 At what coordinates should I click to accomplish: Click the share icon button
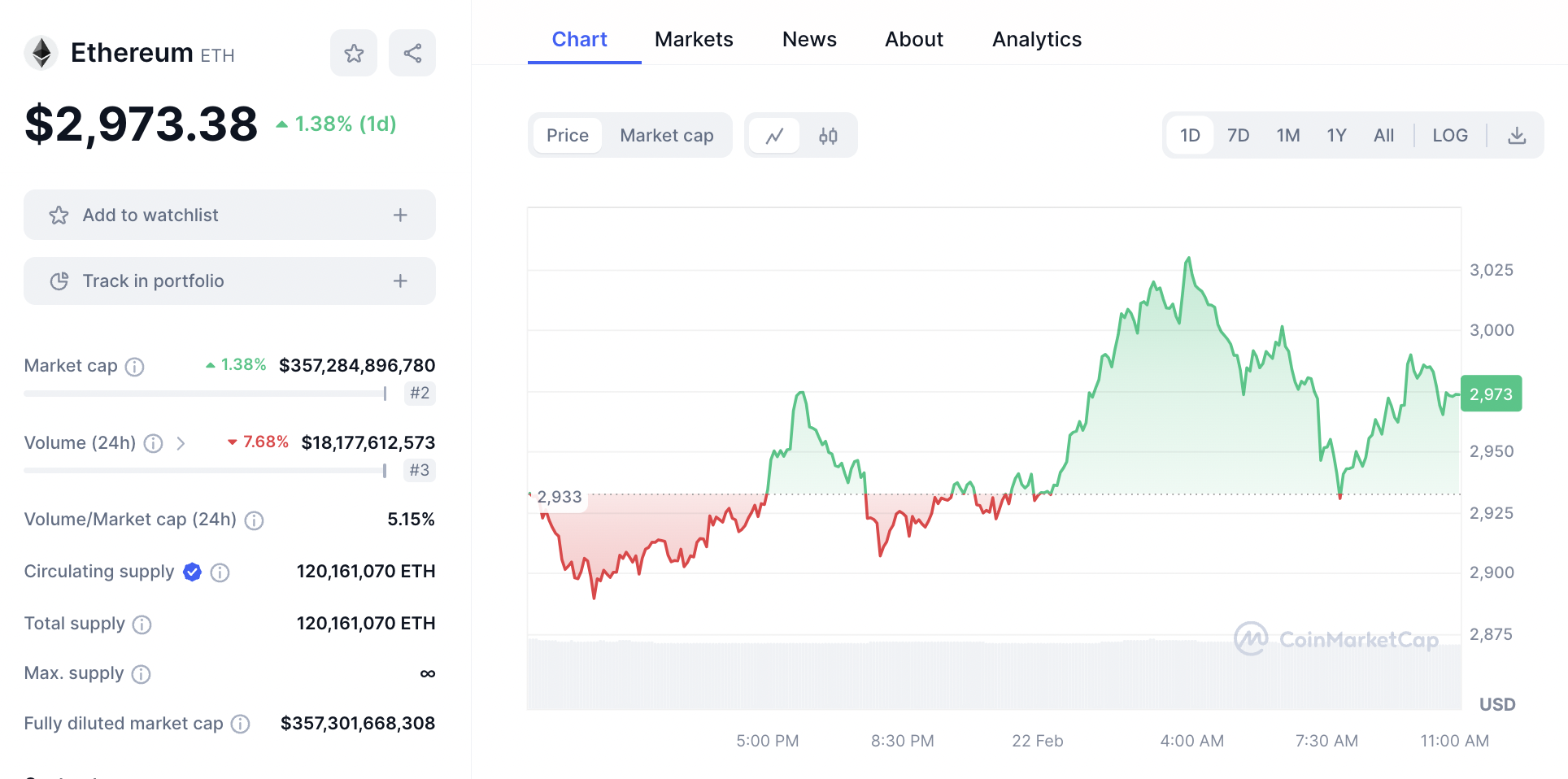click(412, 54)
